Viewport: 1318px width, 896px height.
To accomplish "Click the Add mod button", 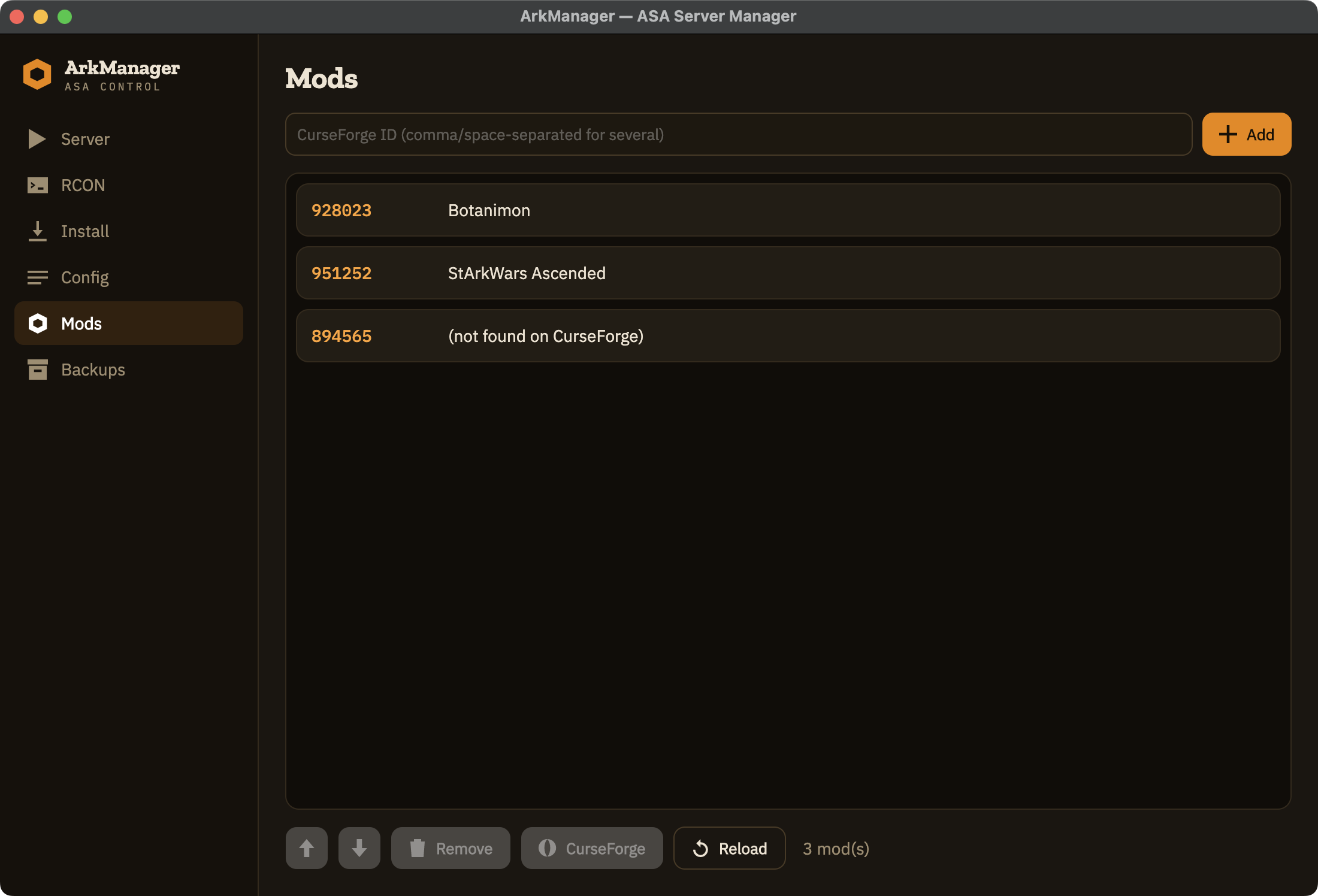I will coord(1247,134).
